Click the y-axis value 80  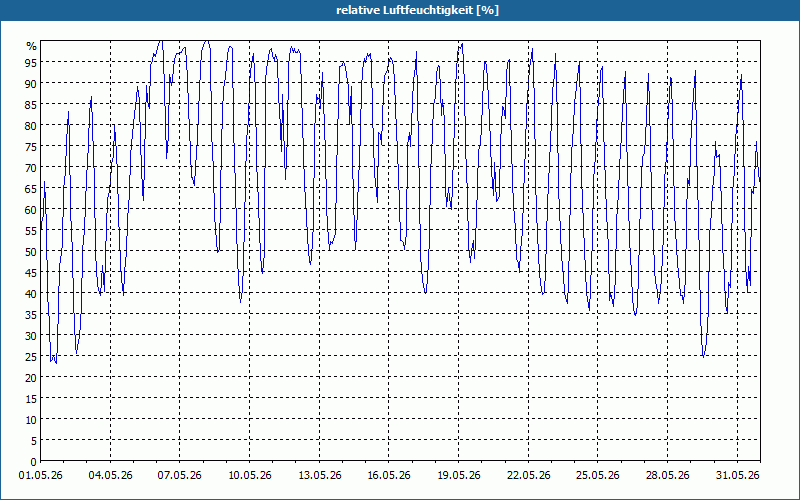tap(31, 125)
